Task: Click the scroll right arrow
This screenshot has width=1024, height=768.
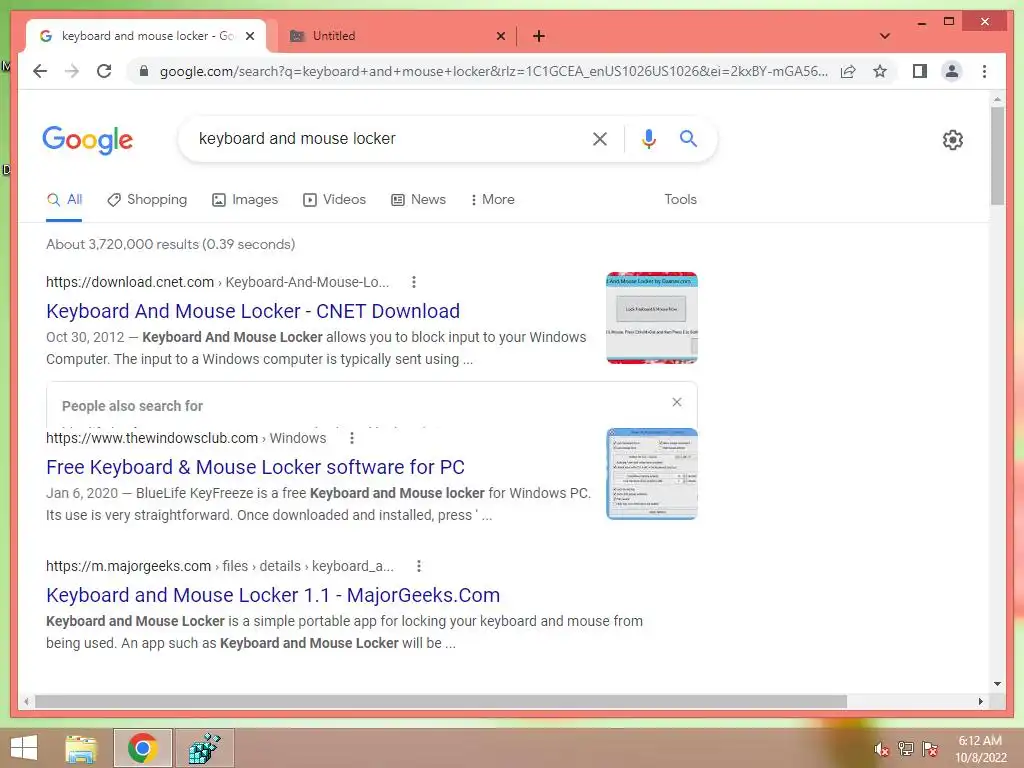Action: 980,701
